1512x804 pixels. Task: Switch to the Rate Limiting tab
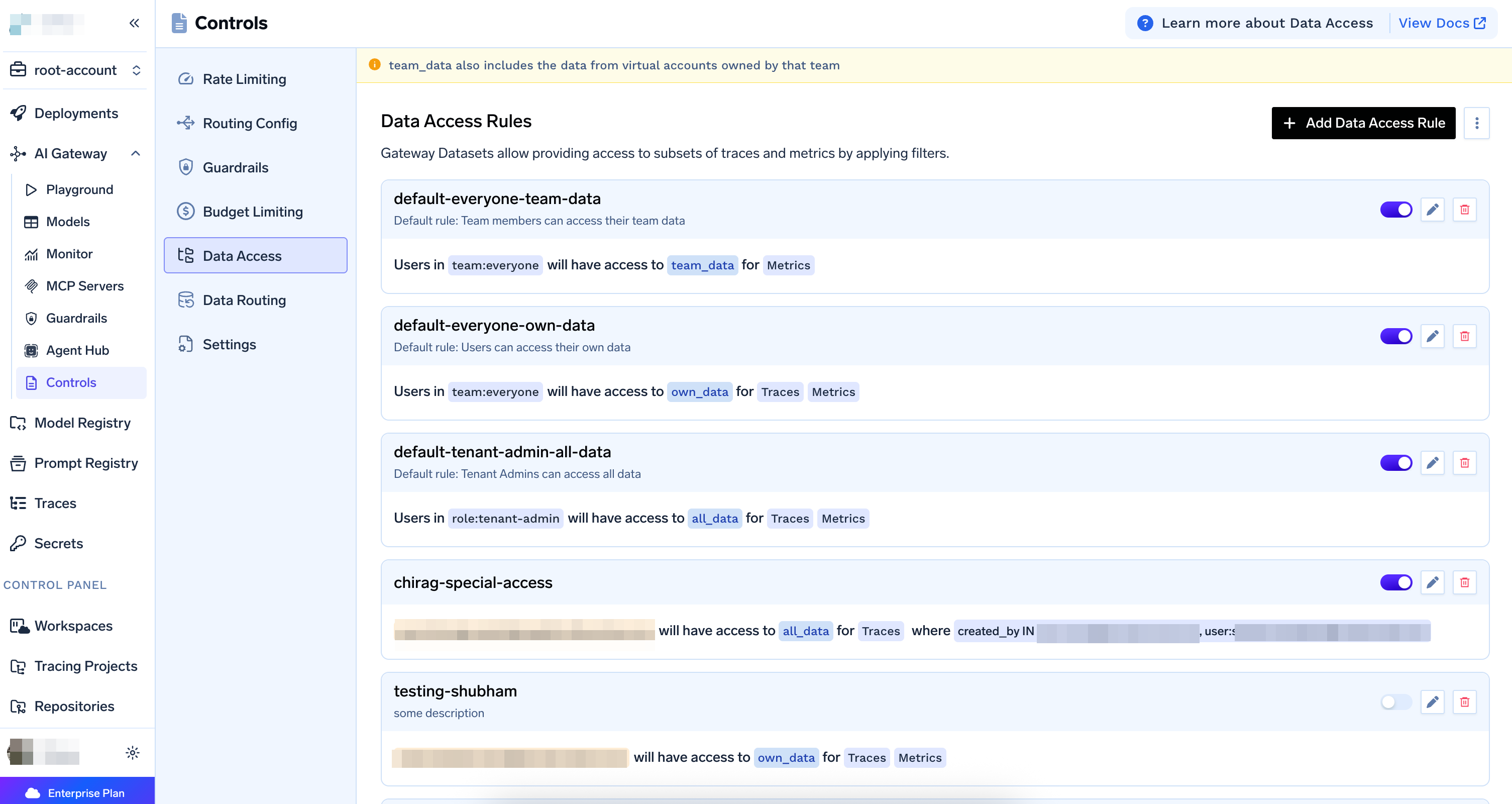244,79
